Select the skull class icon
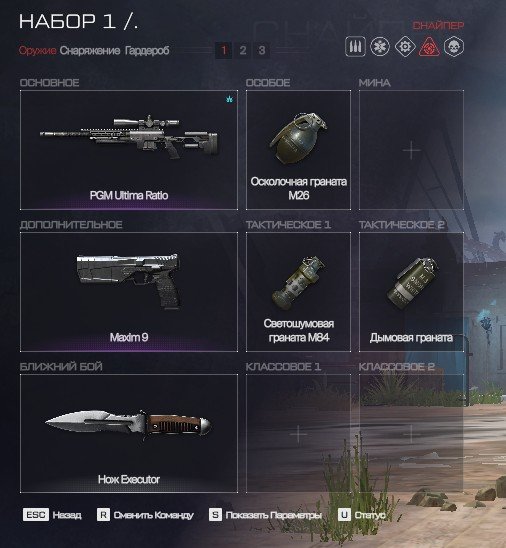Image resolution: width=506 pixels, height=548 pixels. point(454,46)
